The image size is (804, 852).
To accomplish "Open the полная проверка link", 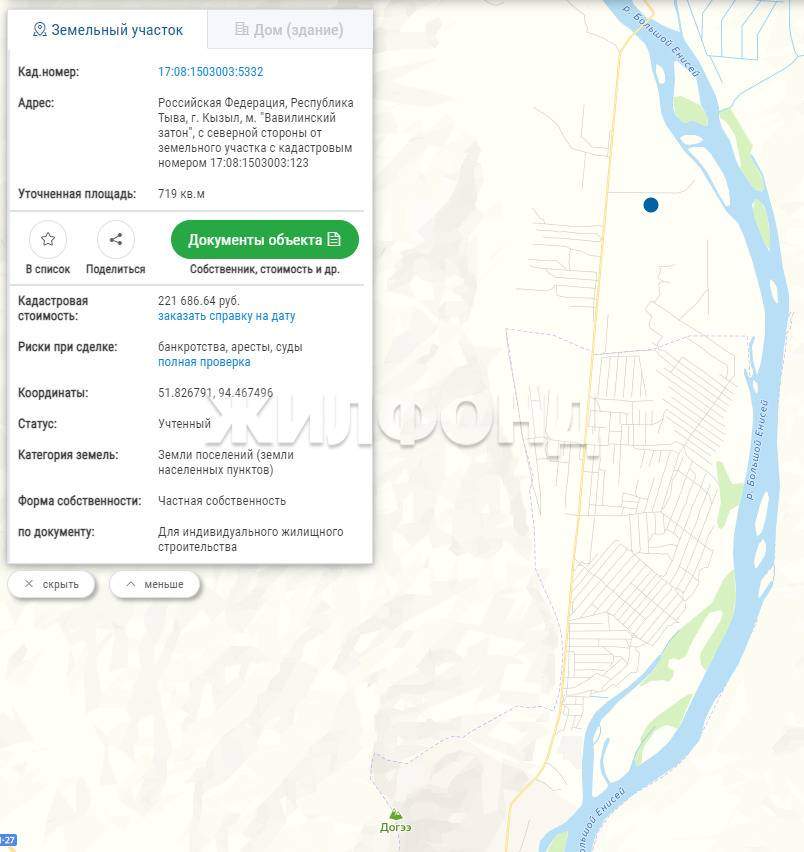I will click(204, 362).
